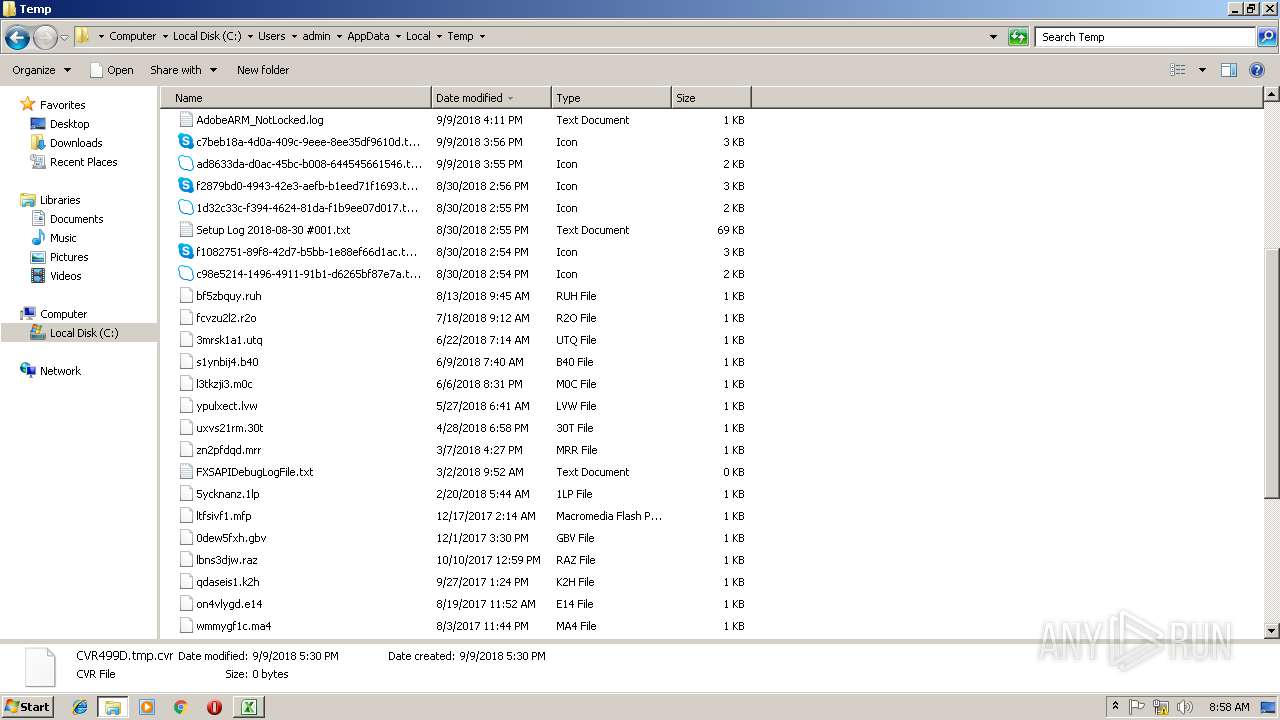The width and height of the screenshot is (1280, 720).
Task: Click New folder button
Action: [x=263, y=70]
